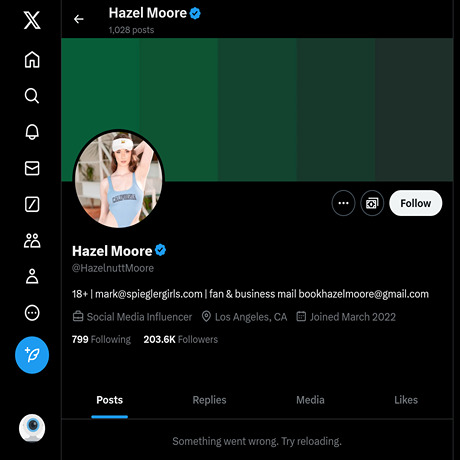
Task: Click the X logo icon
Action: [x=32, y=20]
